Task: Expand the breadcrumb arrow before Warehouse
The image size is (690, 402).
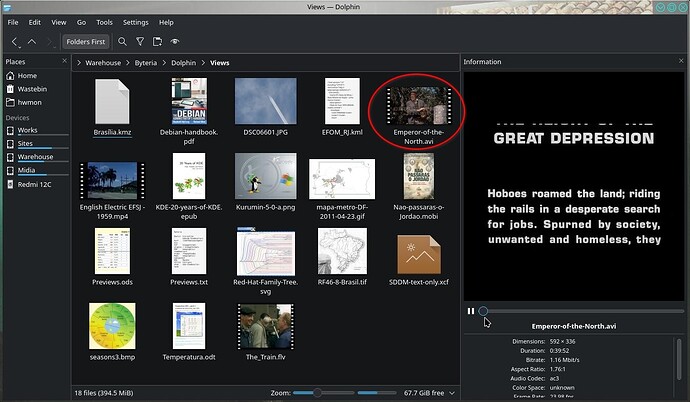Action: 79,63
